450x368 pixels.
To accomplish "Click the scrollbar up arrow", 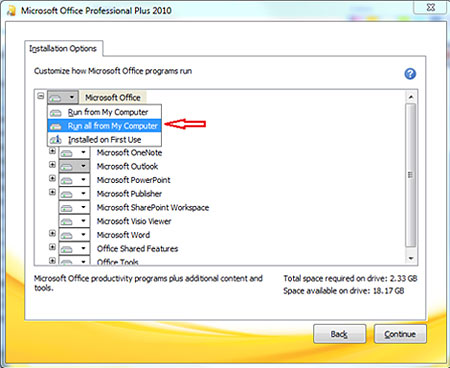I will (411, 97).
